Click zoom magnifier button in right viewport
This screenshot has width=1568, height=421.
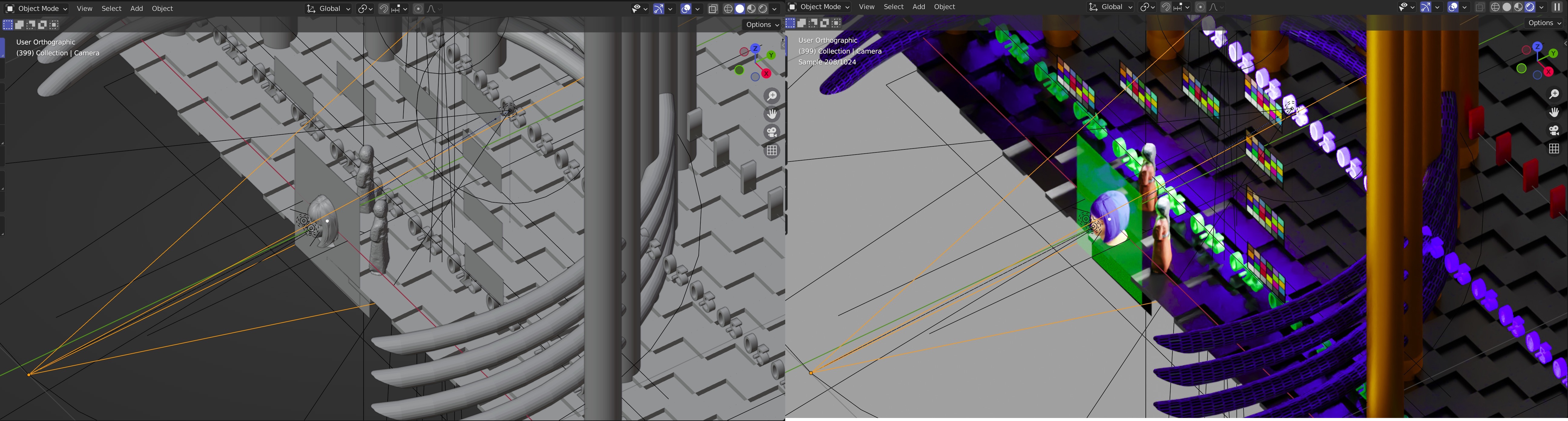tap(1554, 94)
